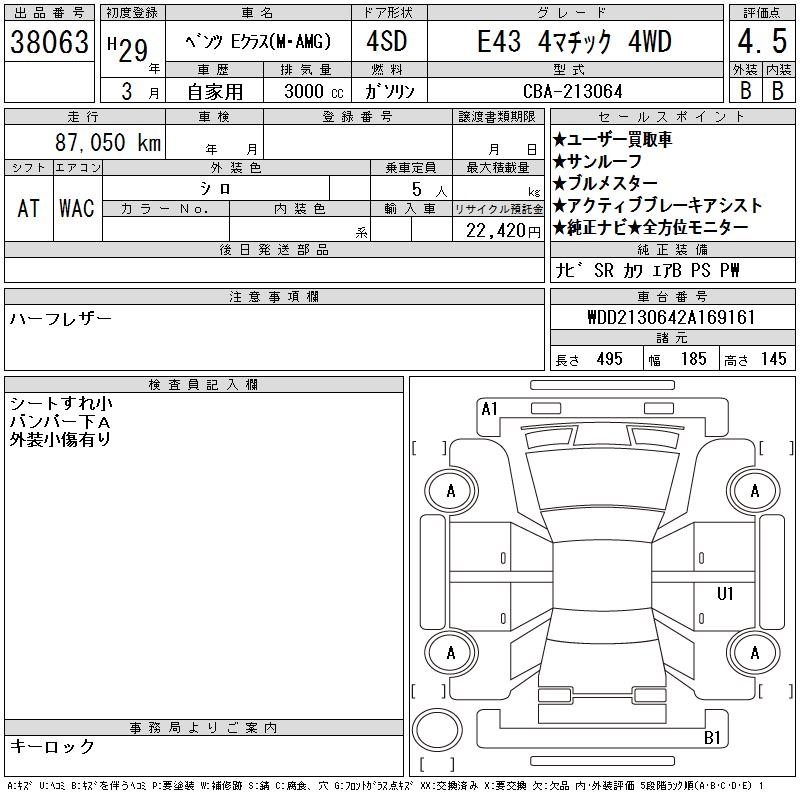Viewport: 800px width, 800px height.
Task: Click the U1 dent mark on the diagram
Action: [x=725, y=595]
